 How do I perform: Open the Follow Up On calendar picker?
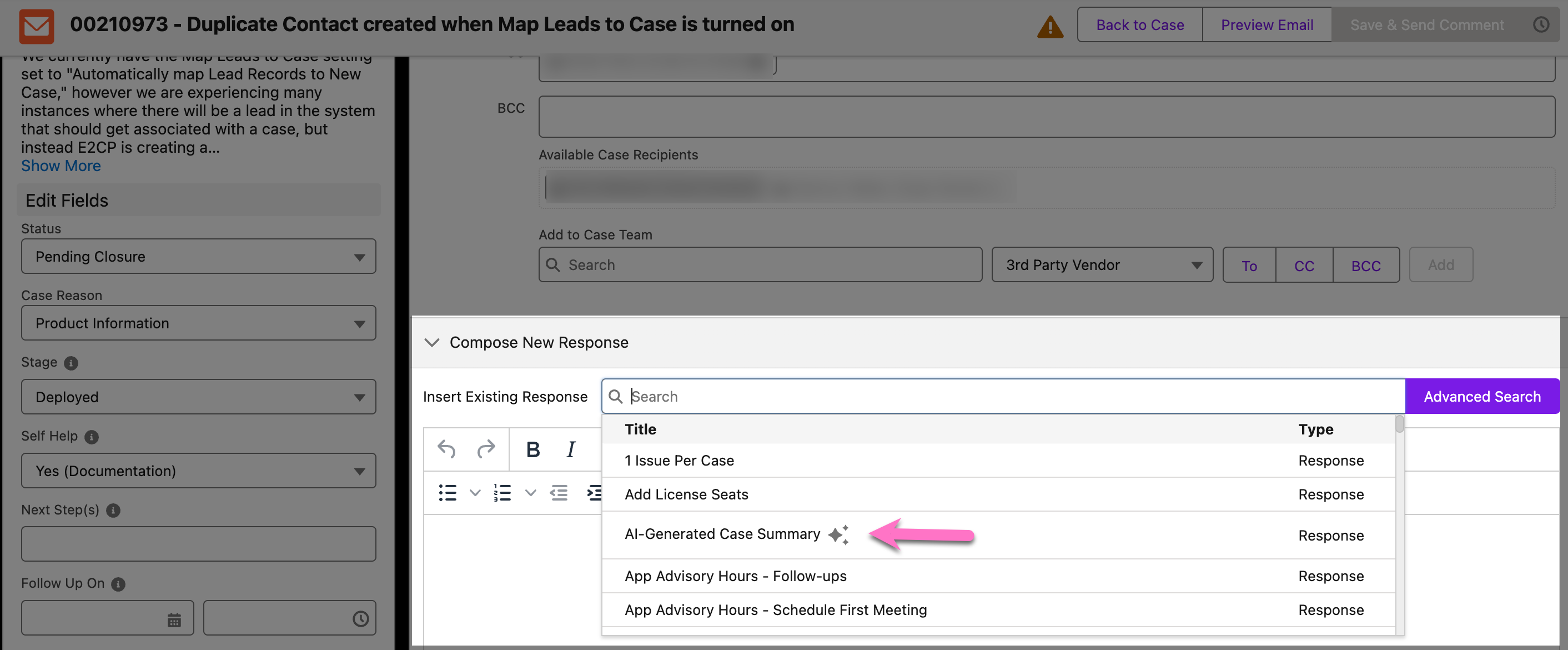pos(174,619)
